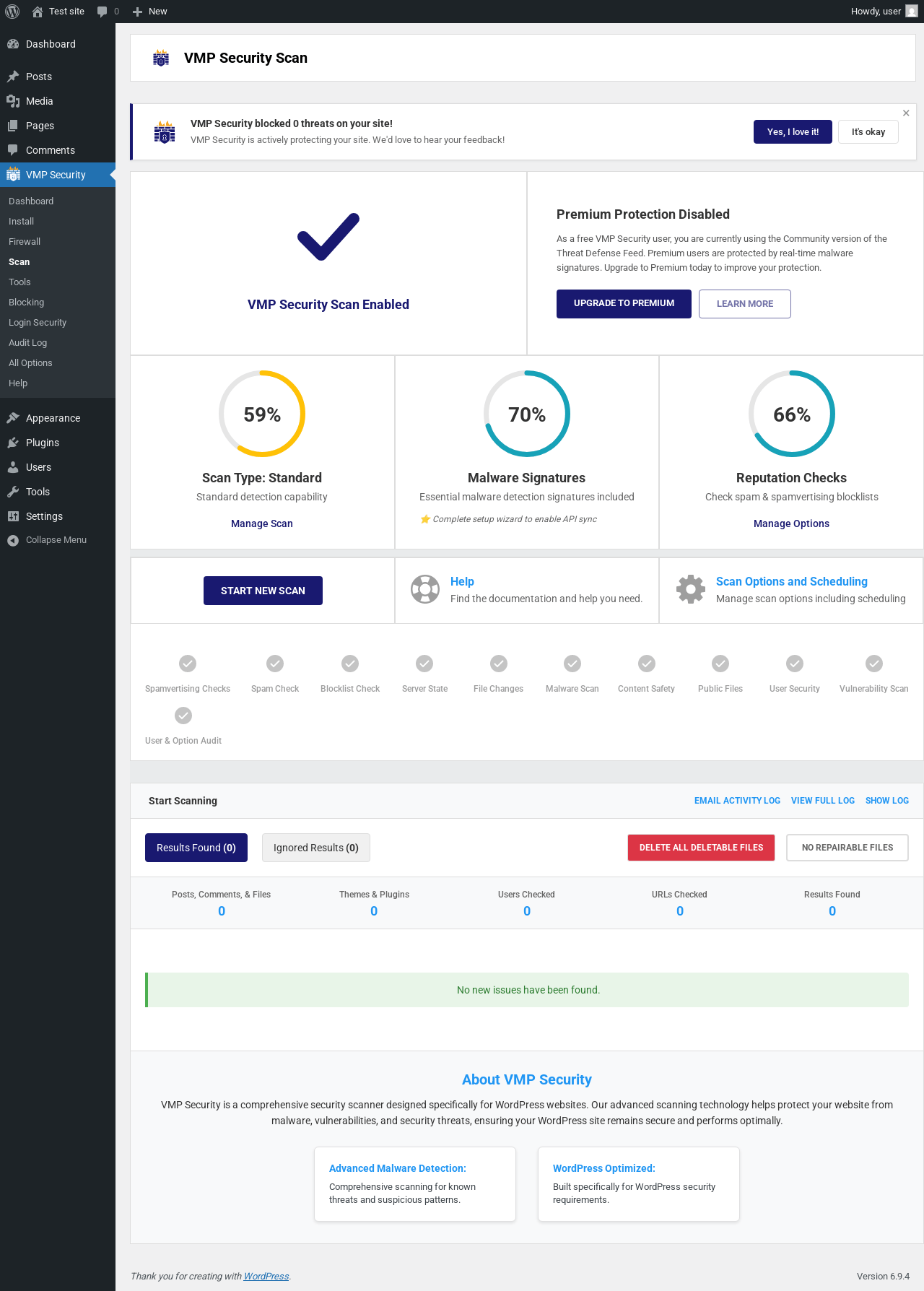The height and width of the screenshot is (1291, 924).
Task: Click the Spamvertising Checks checkmark icon
Action: pyautogui.click(x=188, y=664)
